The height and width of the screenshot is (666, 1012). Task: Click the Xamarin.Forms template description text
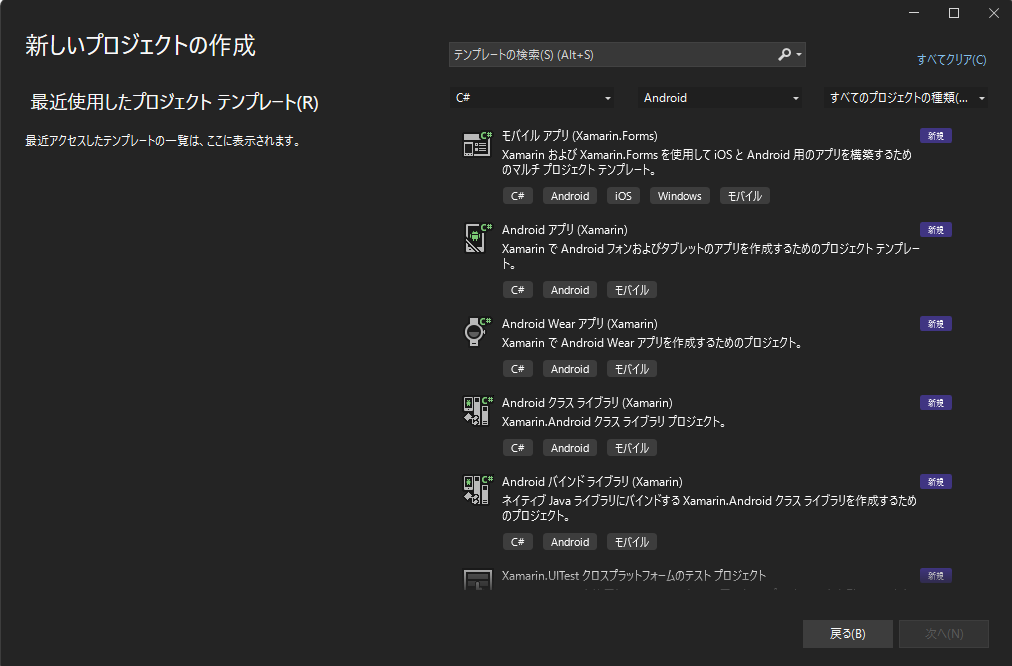point(707,162)
